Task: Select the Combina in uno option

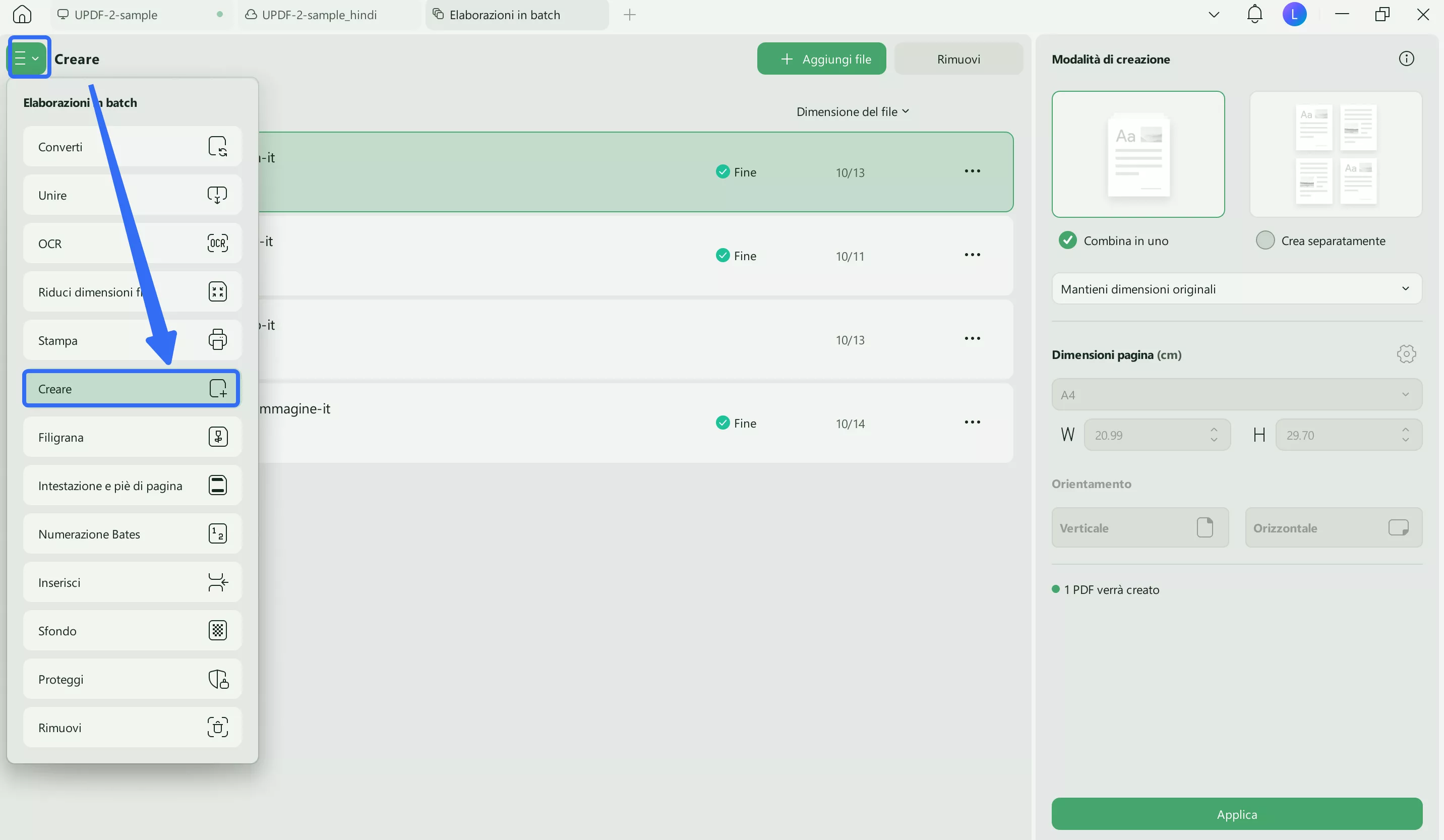Action: [x=1067, y=240]
